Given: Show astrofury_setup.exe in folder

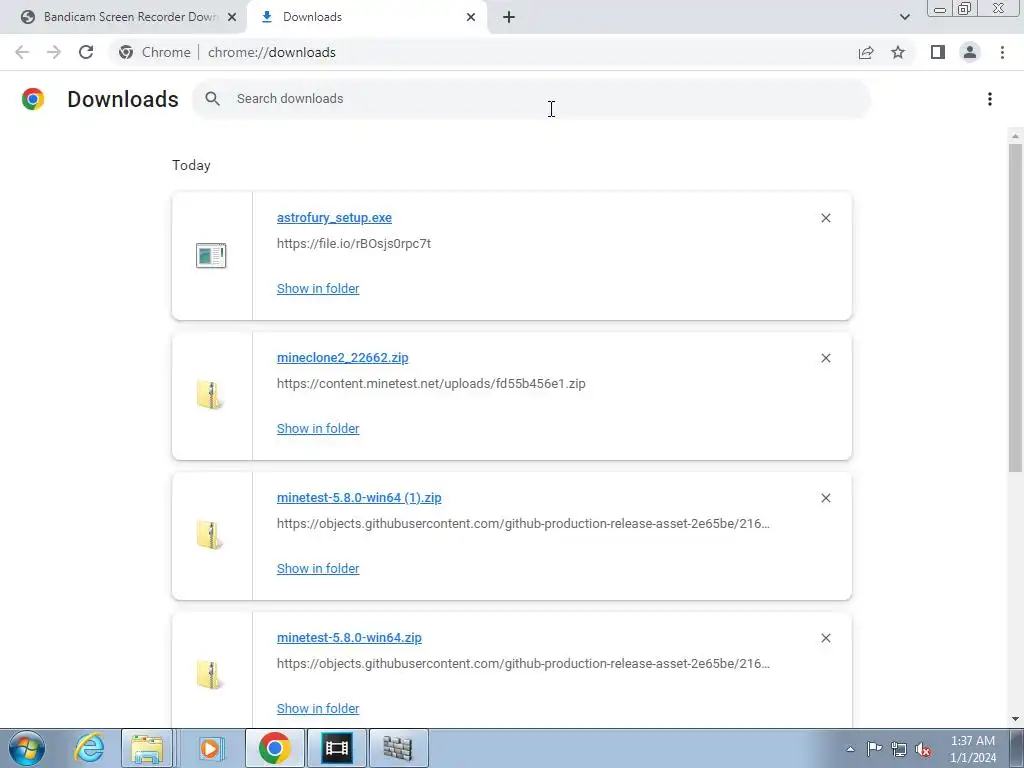Looking at the screenshot, I should click(x=318, y=289).
